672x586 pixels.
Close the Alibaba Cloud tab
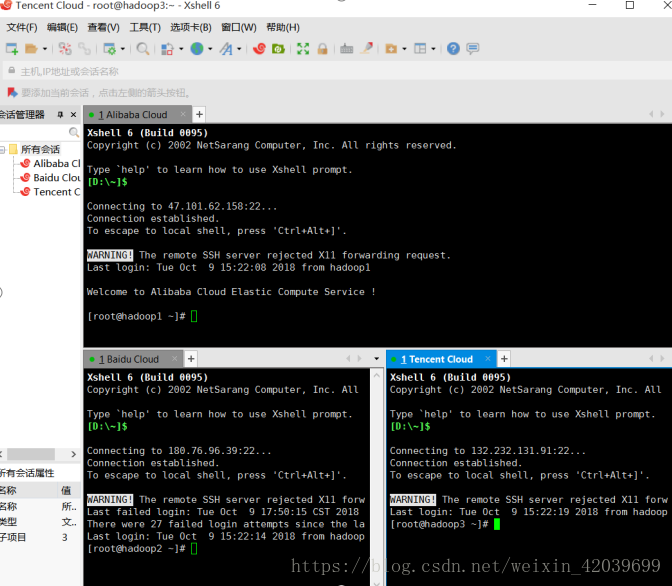tap(183, 114)
